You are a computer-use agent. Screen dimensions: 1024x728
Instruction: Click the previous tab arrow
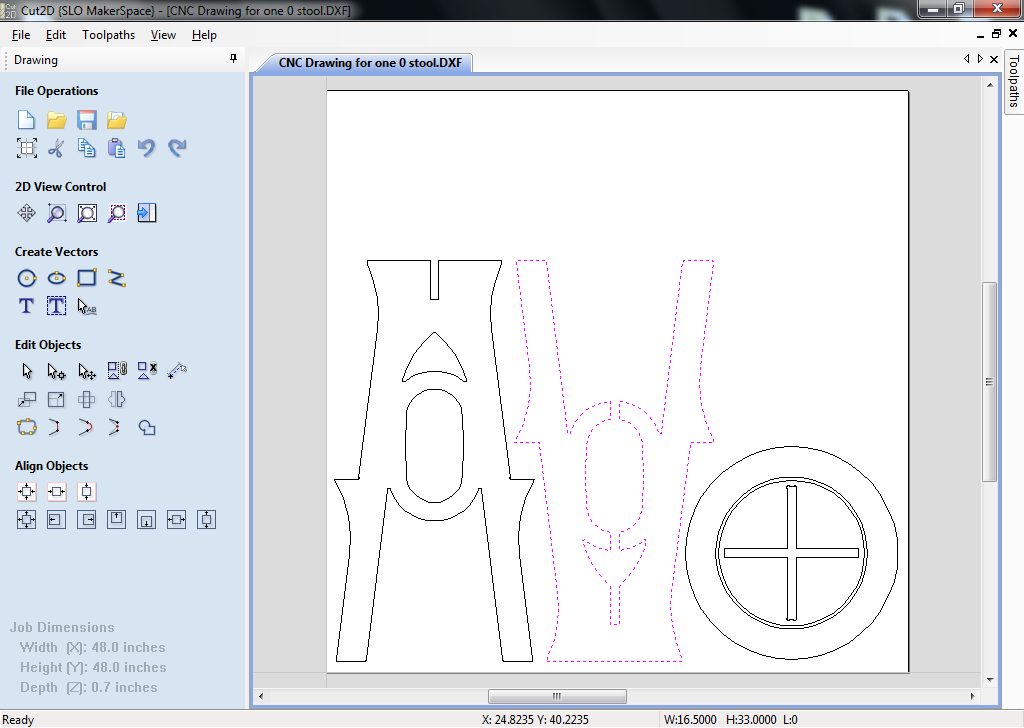[x=967, y=59]
